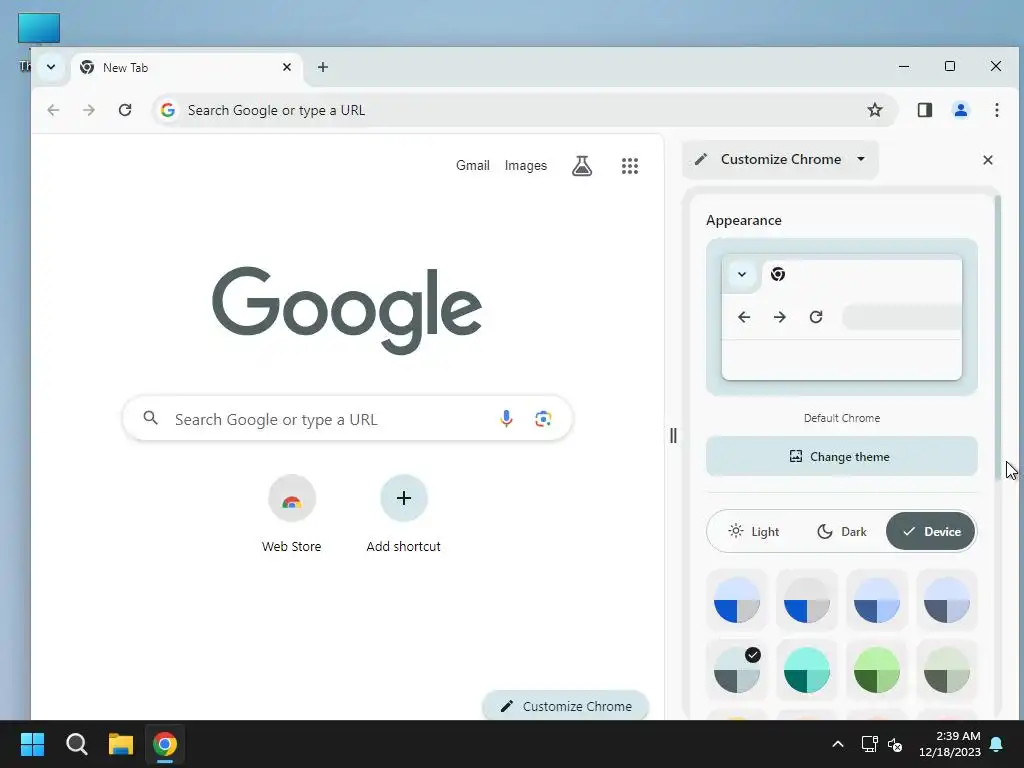Click the Chrome taskbar icon

[165, 744]
